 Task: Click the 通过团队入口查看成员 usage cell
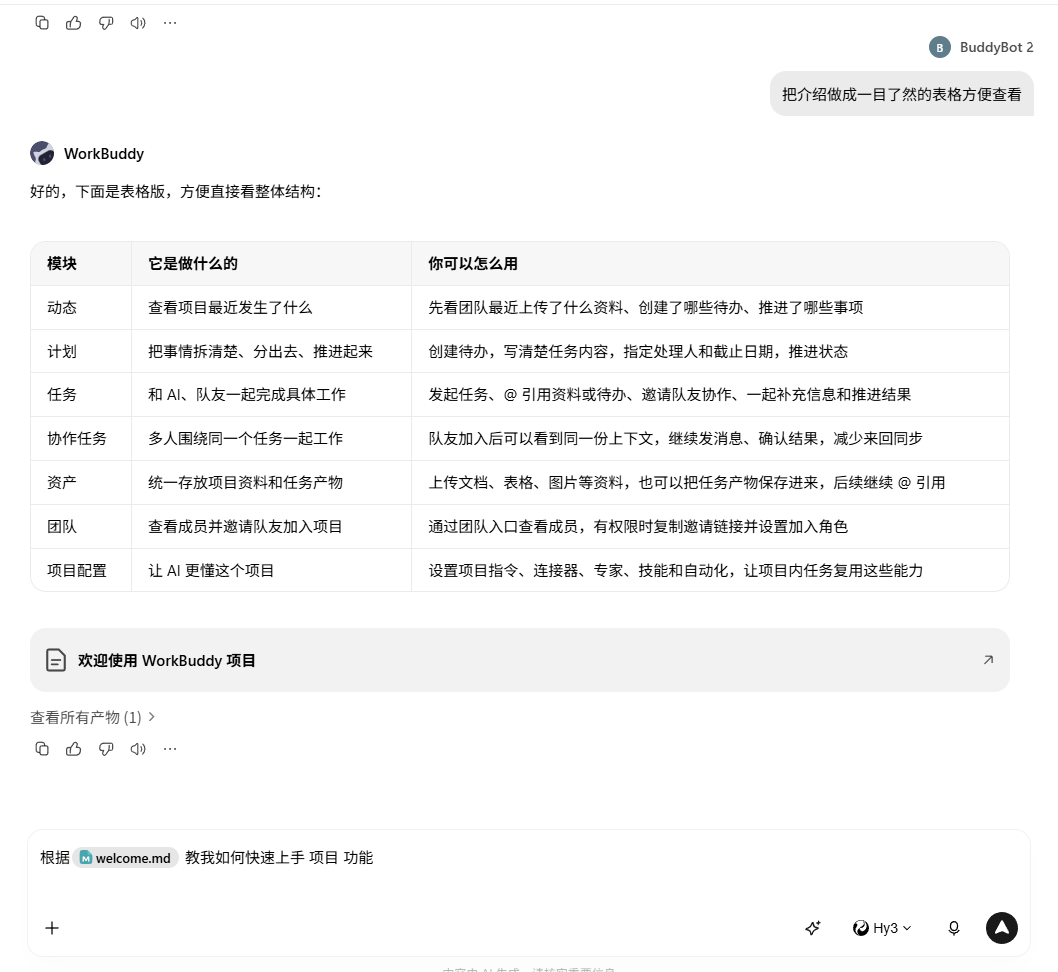[711, 526]
